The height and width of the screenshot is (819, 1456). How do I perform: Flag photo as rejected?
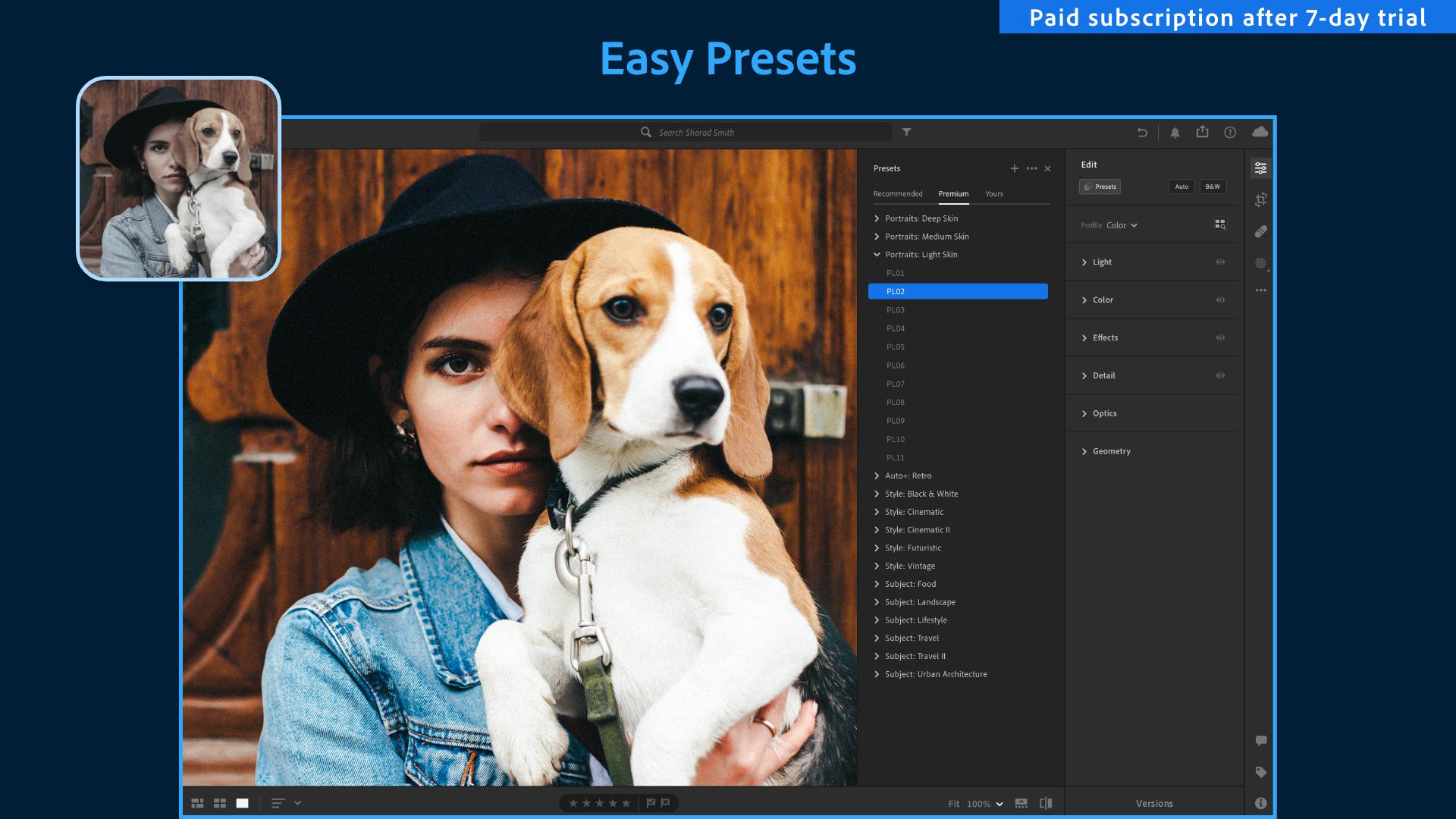665,803
